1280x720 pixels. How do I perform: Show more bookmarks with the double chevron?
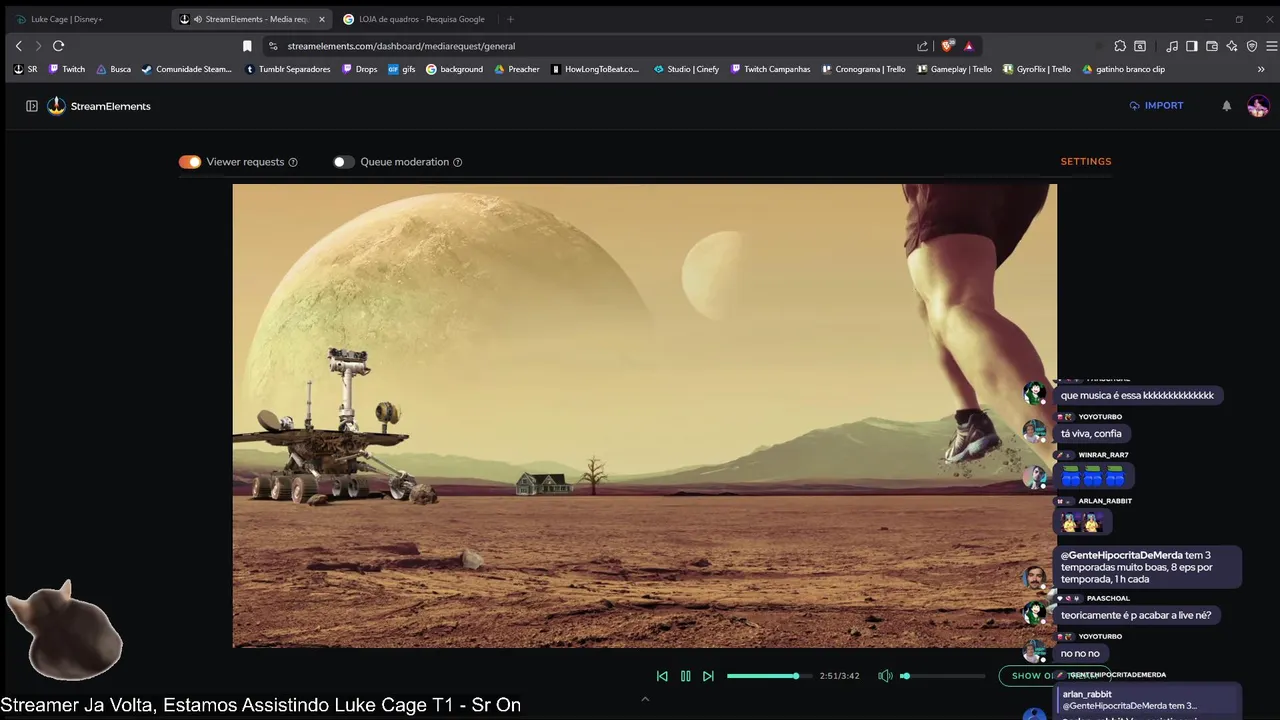coord(1261,69)
